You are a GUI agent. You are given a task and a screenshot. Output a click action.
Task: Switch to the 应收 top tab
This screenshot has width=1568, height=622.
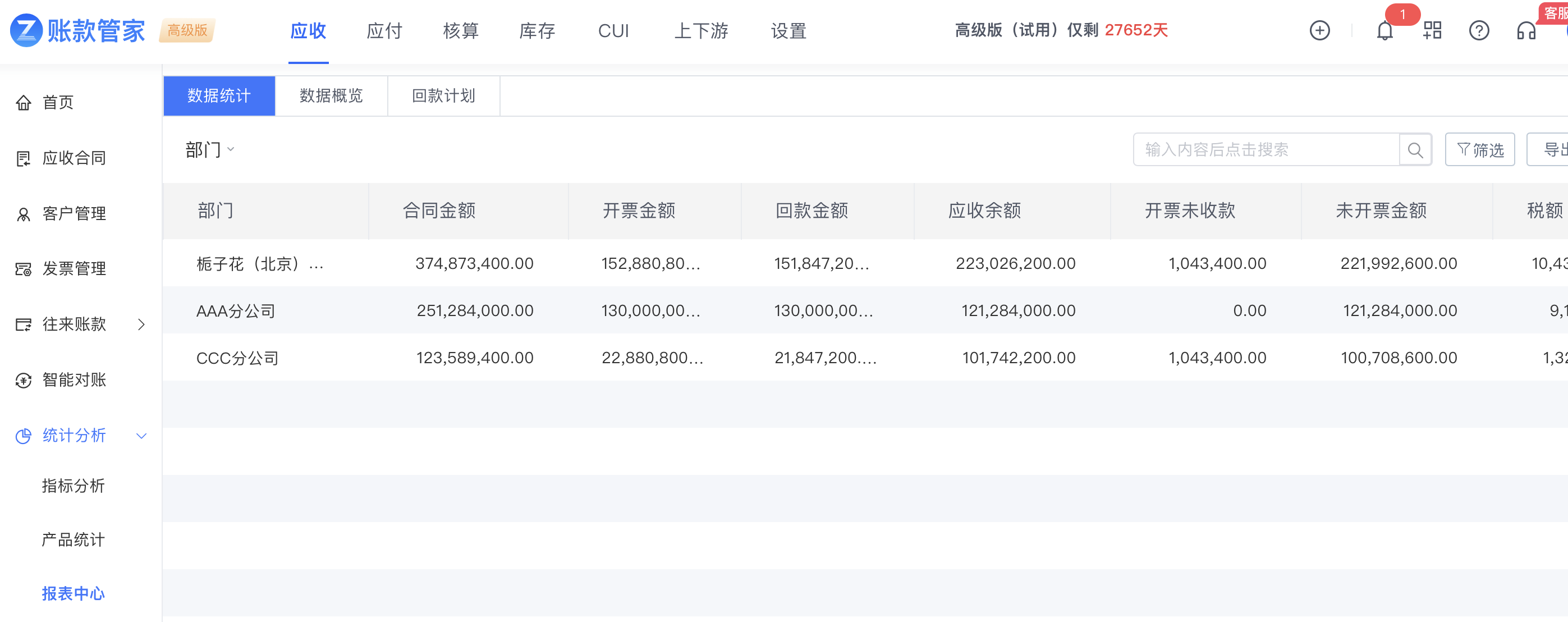click(308, 30)
